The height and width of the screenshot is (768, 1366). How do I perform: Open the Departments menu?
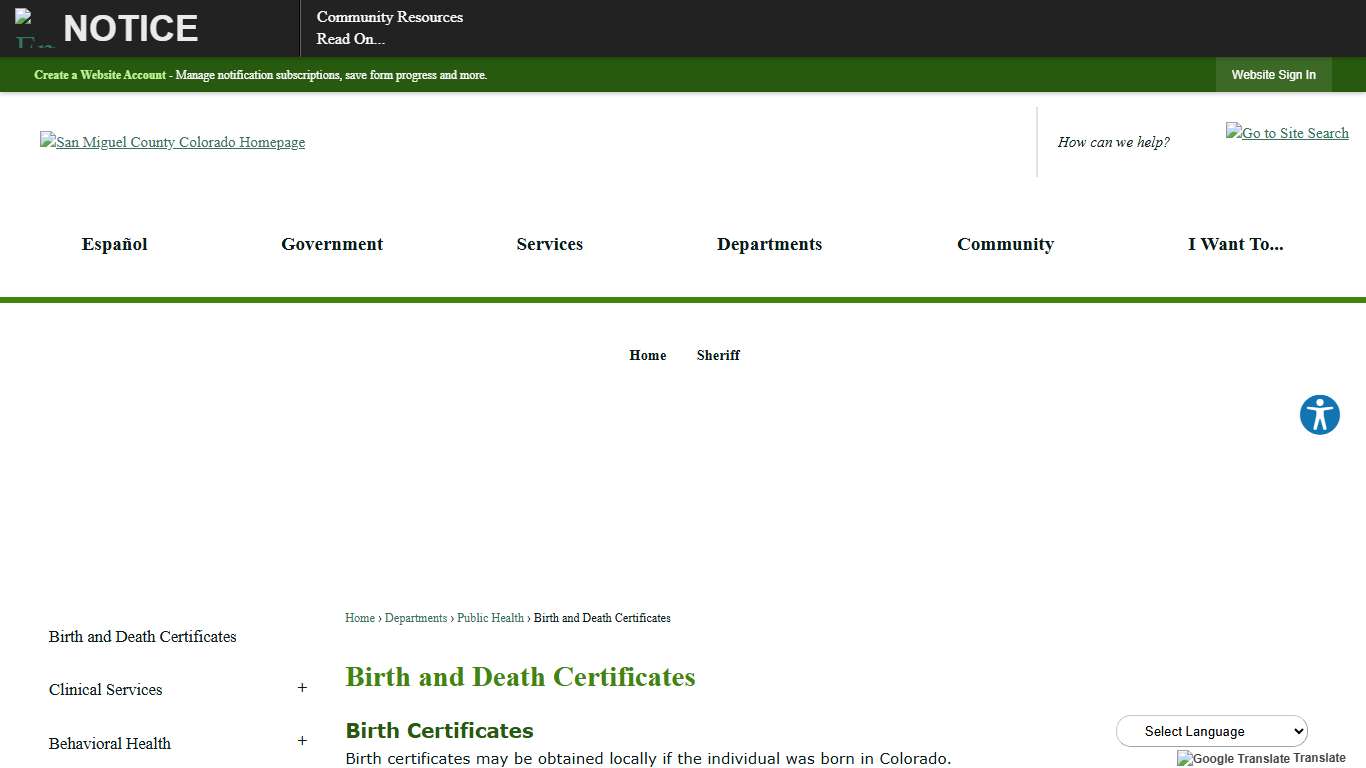point(769,244)
